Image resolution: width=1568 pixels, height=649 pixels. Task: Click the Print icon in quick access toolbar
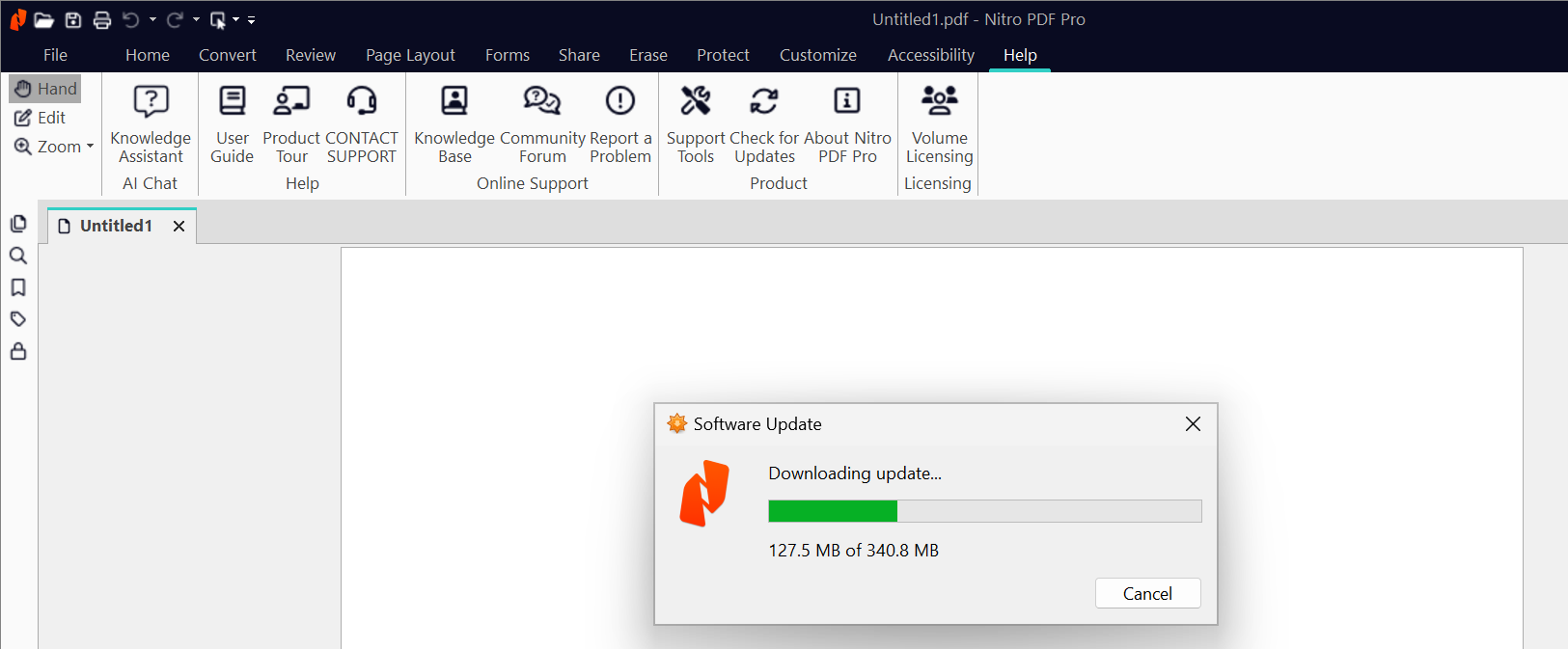coord(102,19)
